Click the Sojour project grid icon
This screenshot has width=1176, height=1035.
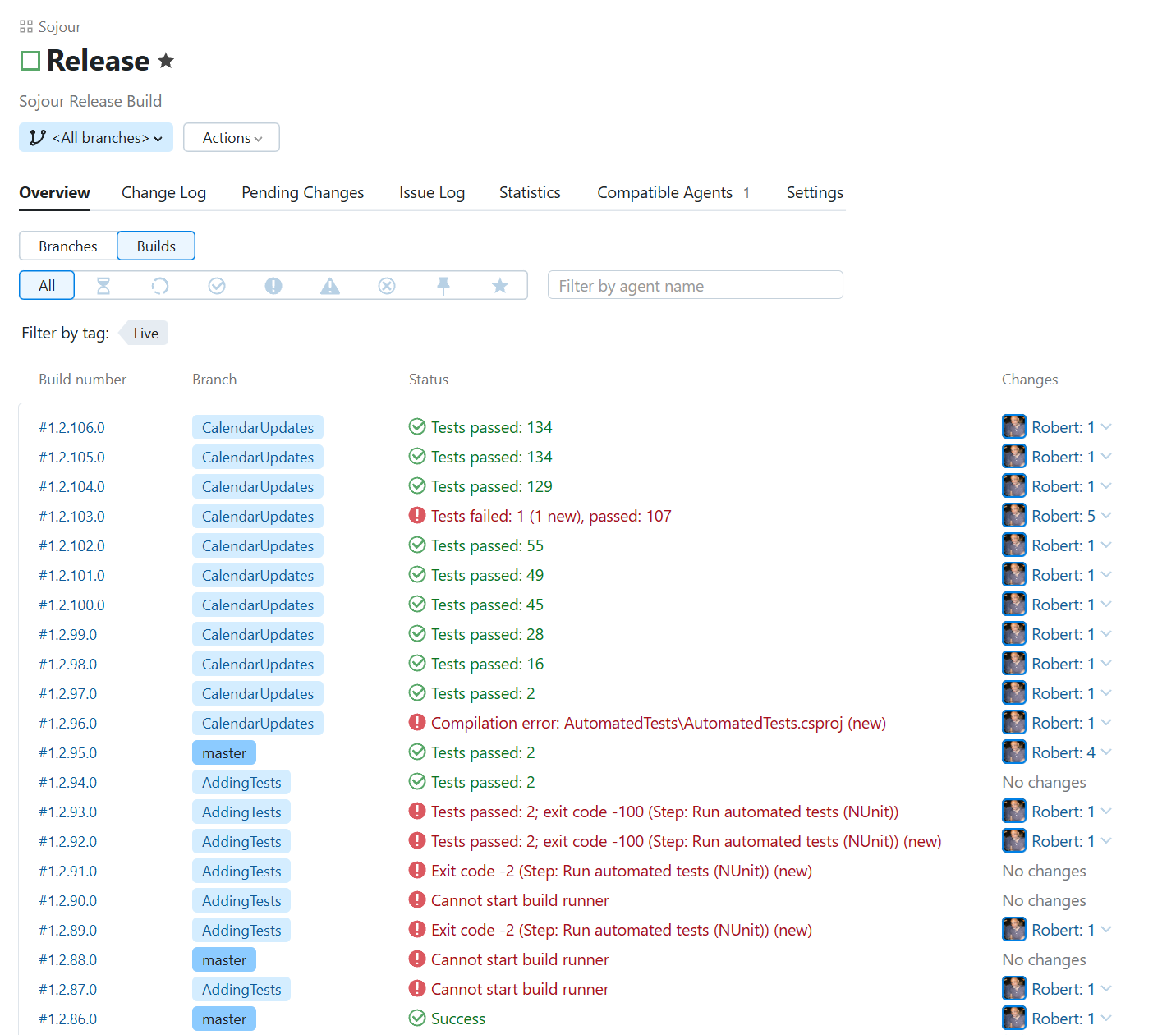pos(26,27)
